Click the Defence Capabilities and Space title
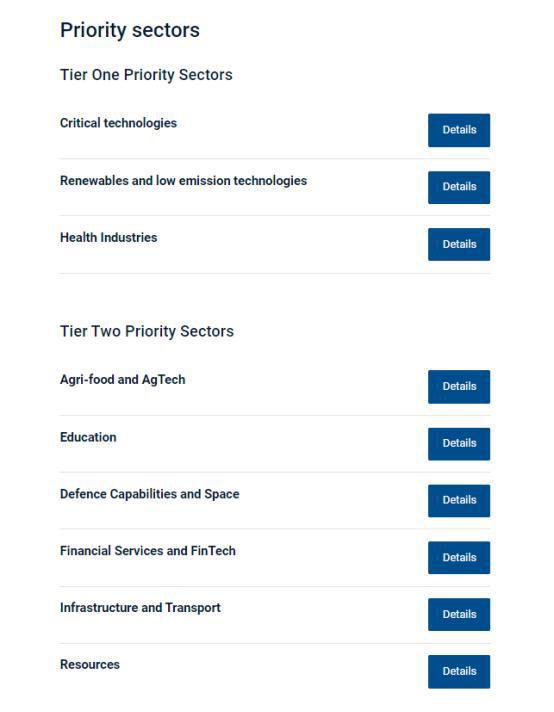Image resolution: width=554 pixels, height=712 pixels. (149, 494)
